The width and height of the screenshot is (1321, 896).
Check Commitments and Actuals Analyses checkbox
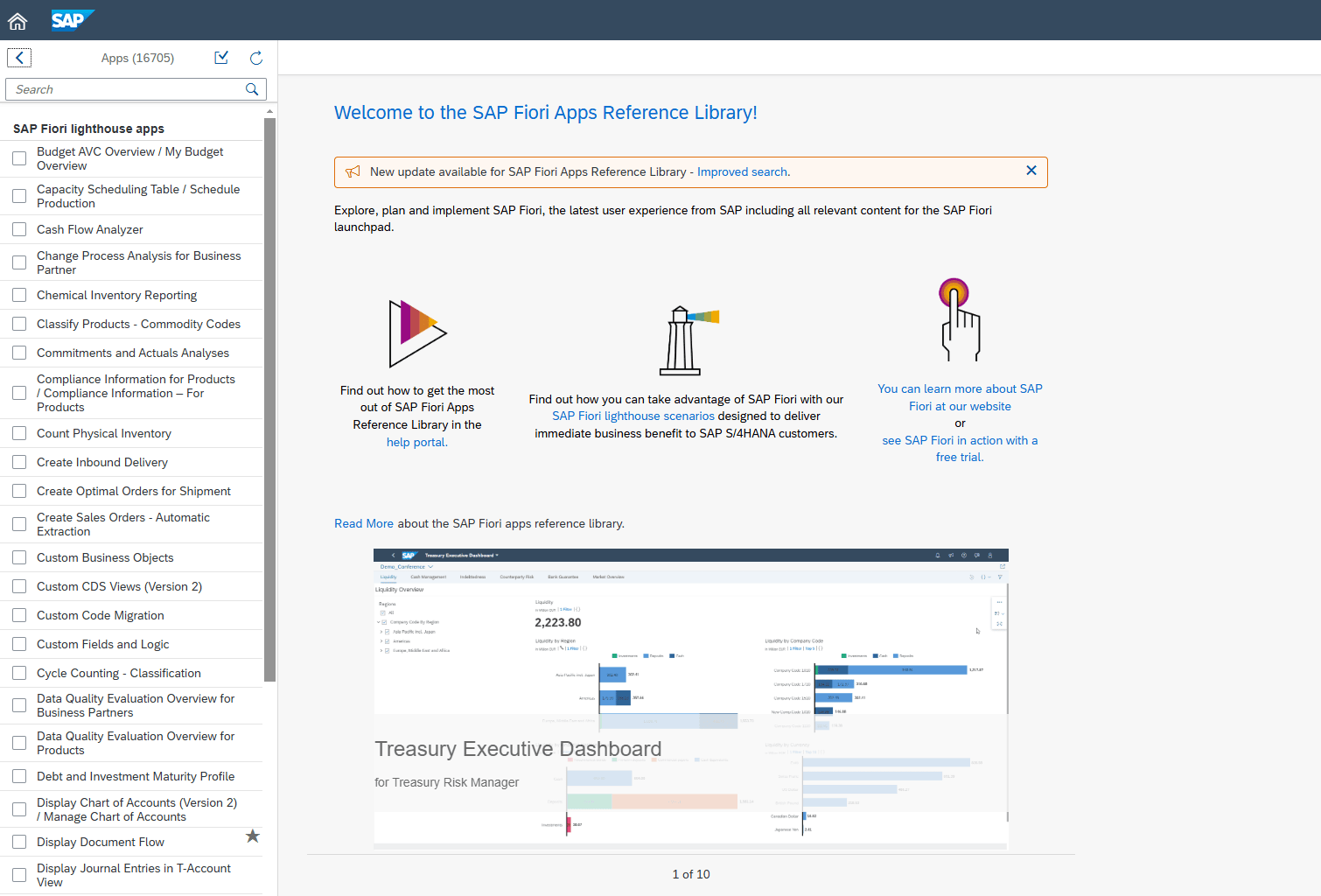pyautogui.click(x=19, y=353)
